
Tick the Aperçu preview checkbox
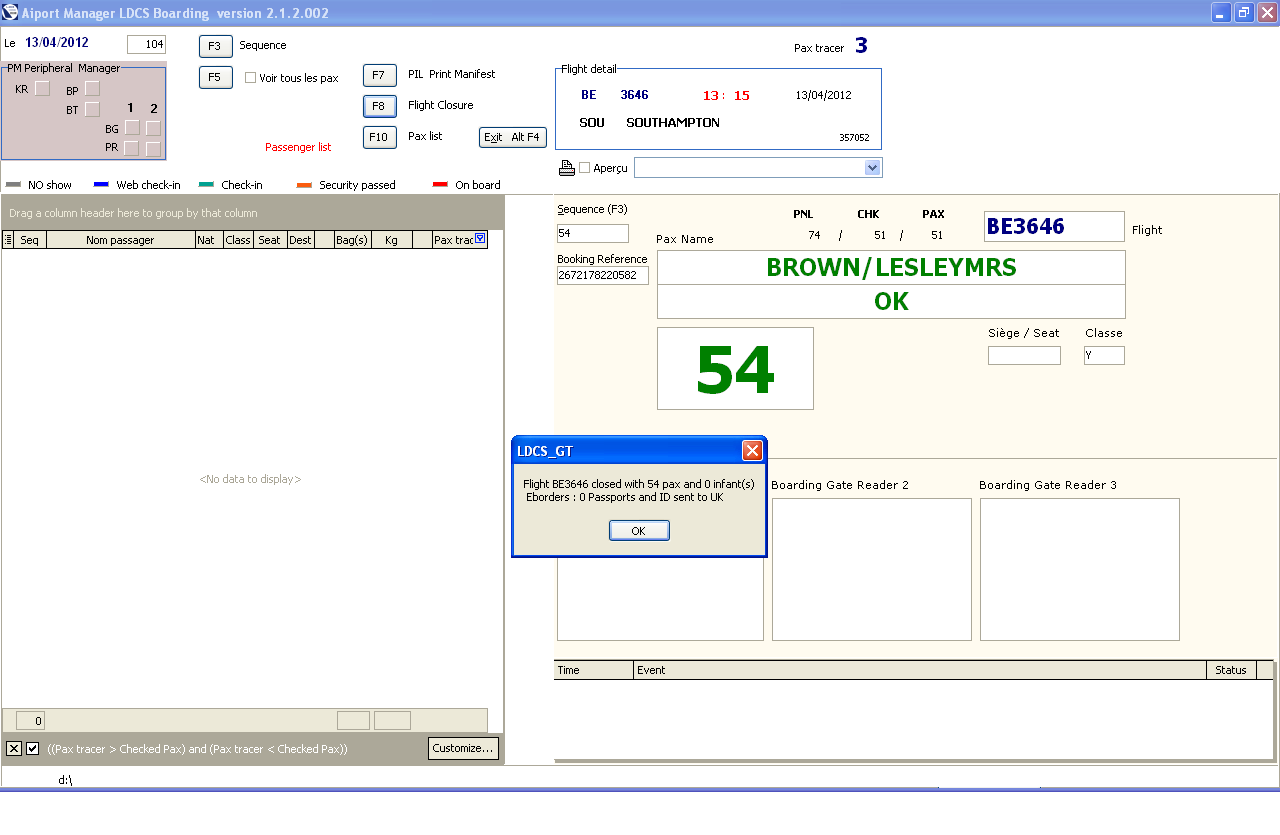click(585, 168)
